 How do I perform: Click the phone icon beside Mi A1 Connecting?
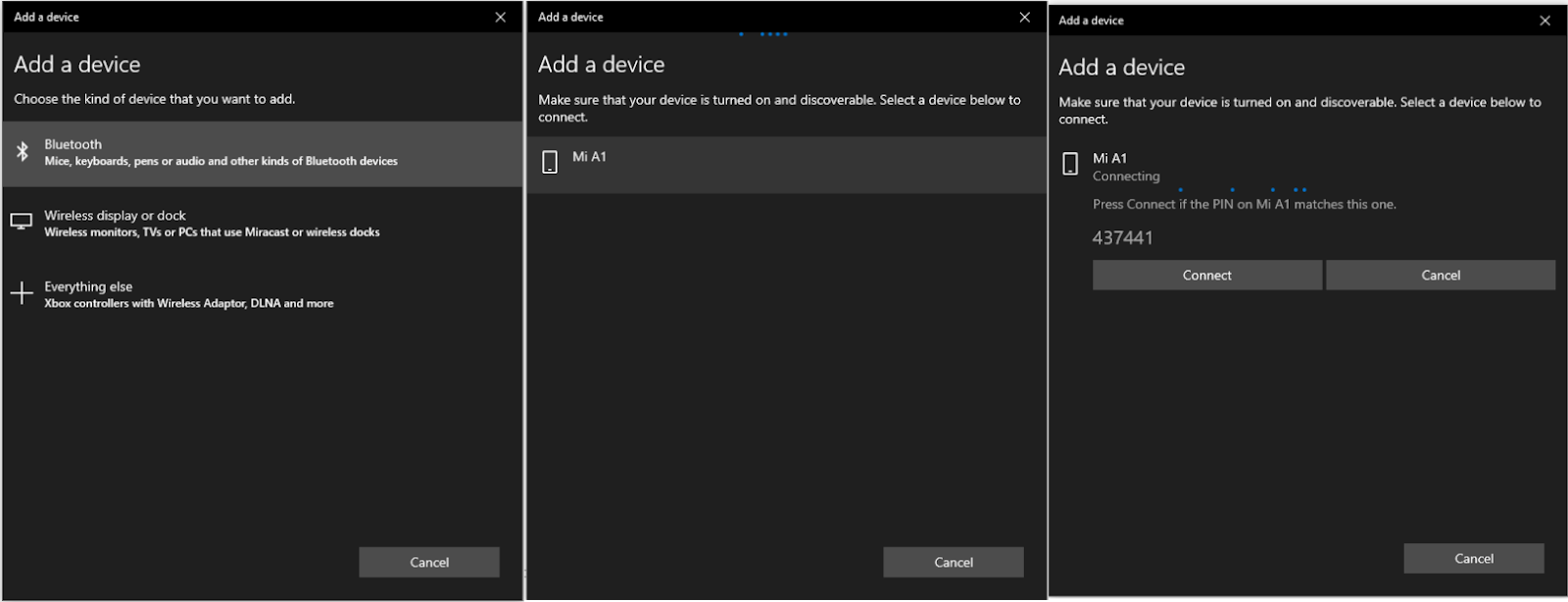click(1070, 164)
